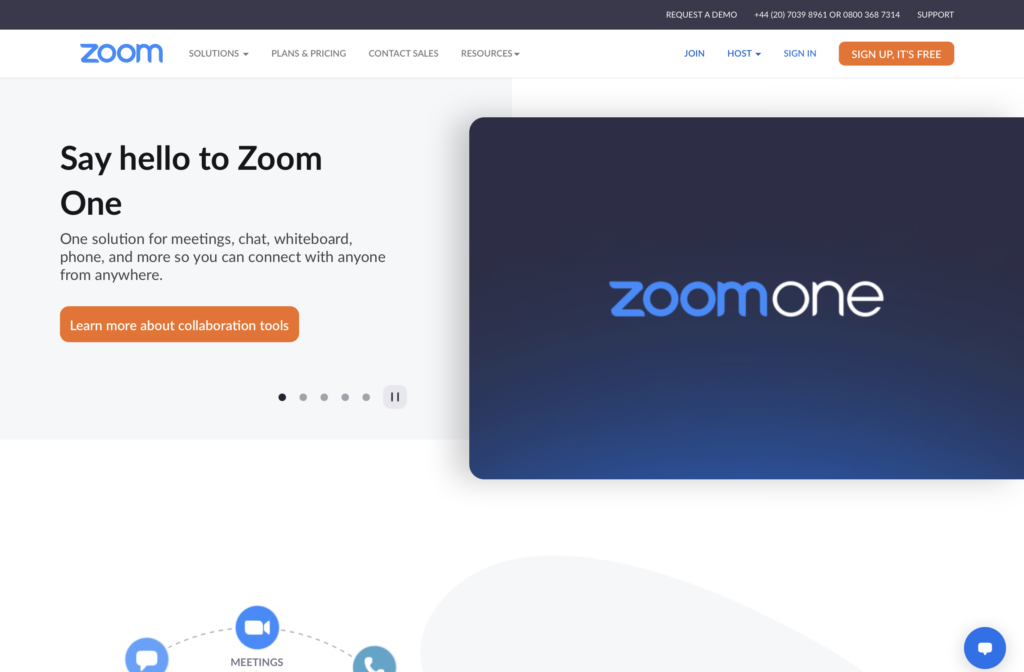Jump to the fifth carousel slide
This screenshot has height=672, width=1024.
point(366,397)
